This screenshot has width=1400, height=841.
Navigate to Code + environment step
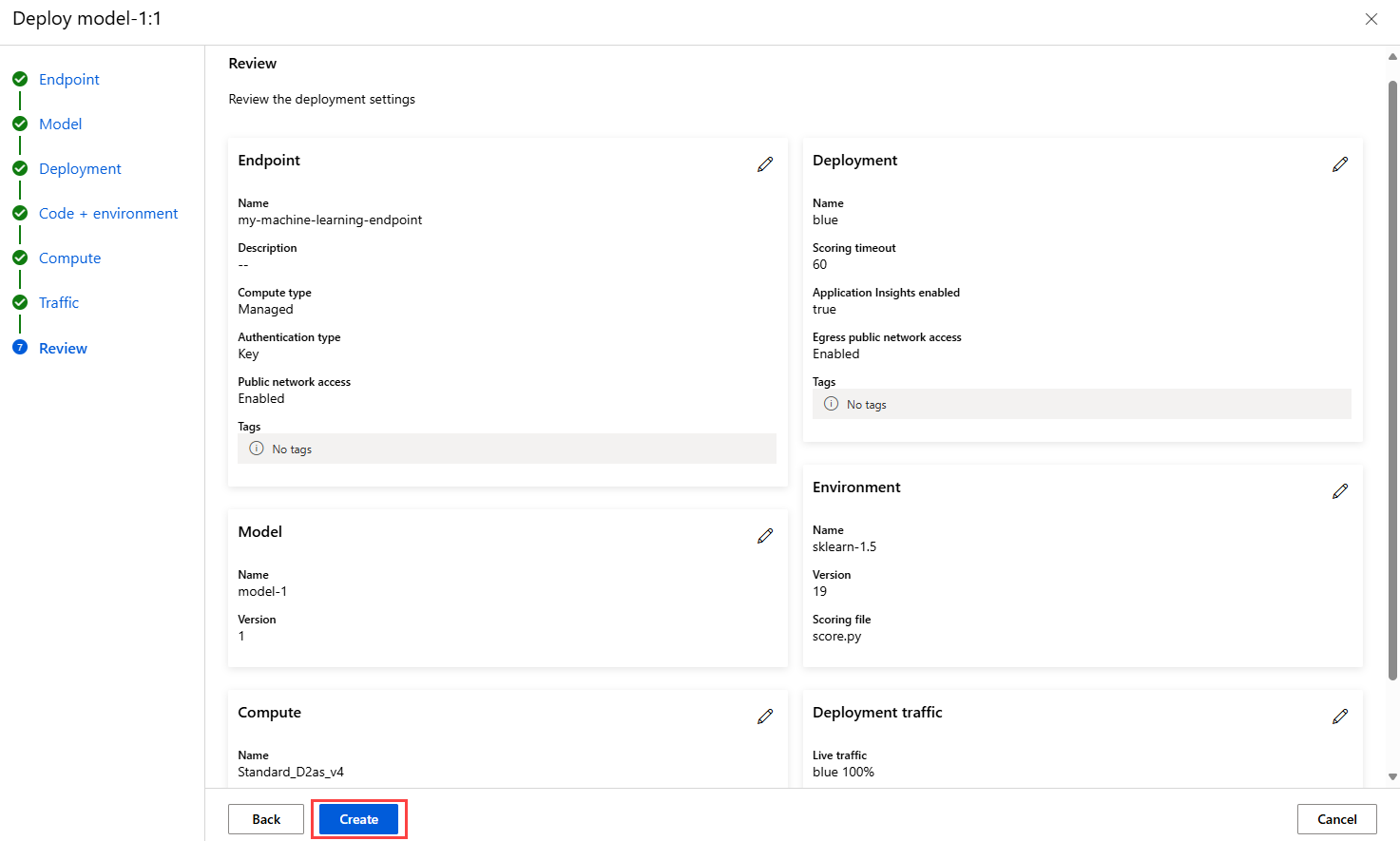108,214
